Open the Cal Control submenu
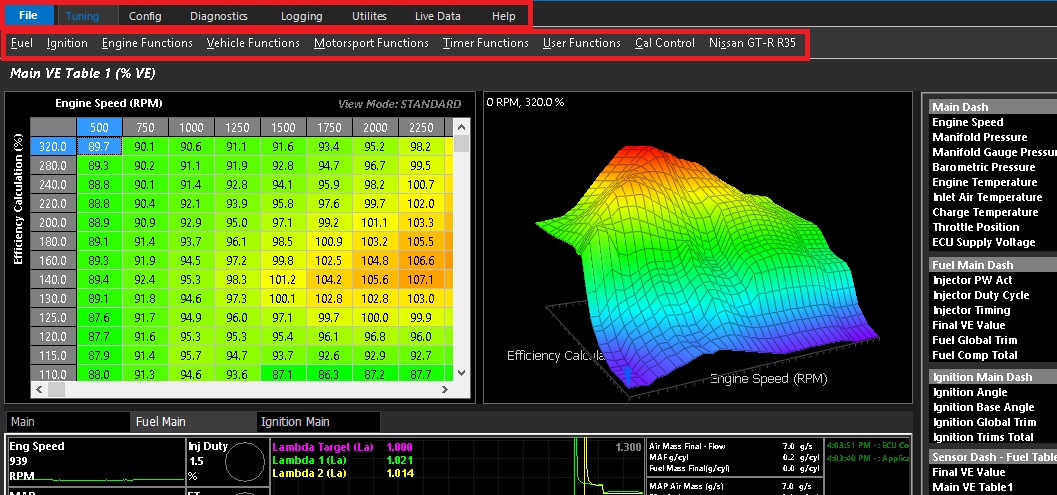The width and height of the screenshot is (1057, 495). [x=665, y=43]
